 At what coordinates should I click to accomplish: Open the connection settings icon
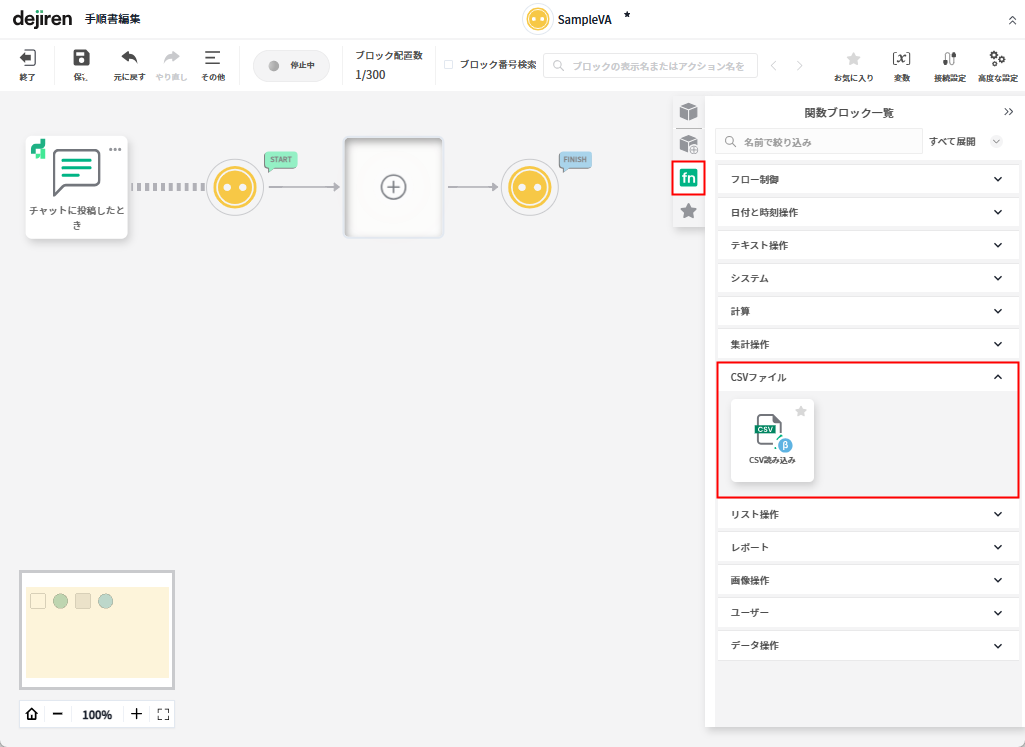pos(949,59)
